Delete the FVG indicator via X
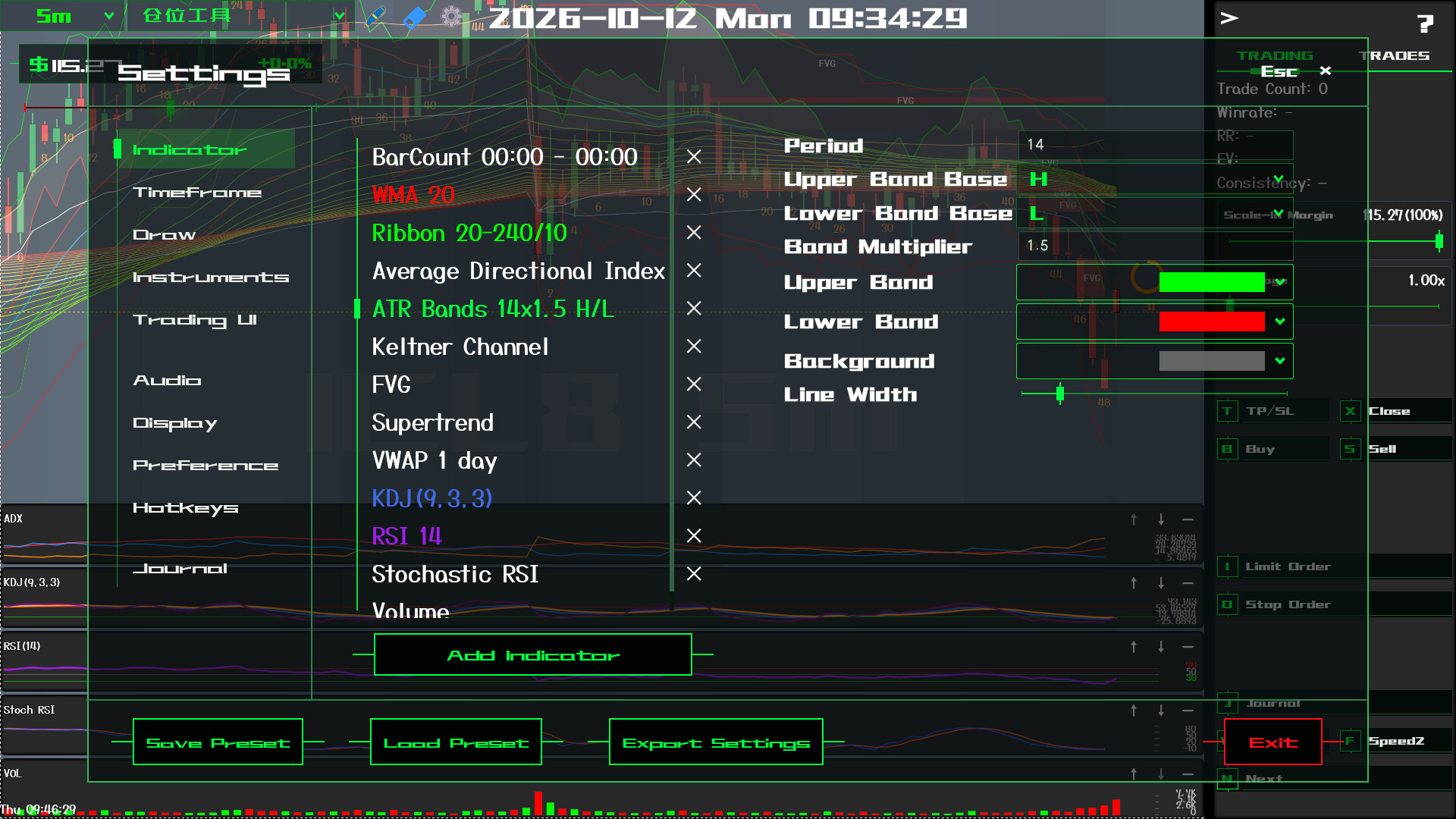Image resolution: width=1456 pixels, height=819 pixels. 693,384
